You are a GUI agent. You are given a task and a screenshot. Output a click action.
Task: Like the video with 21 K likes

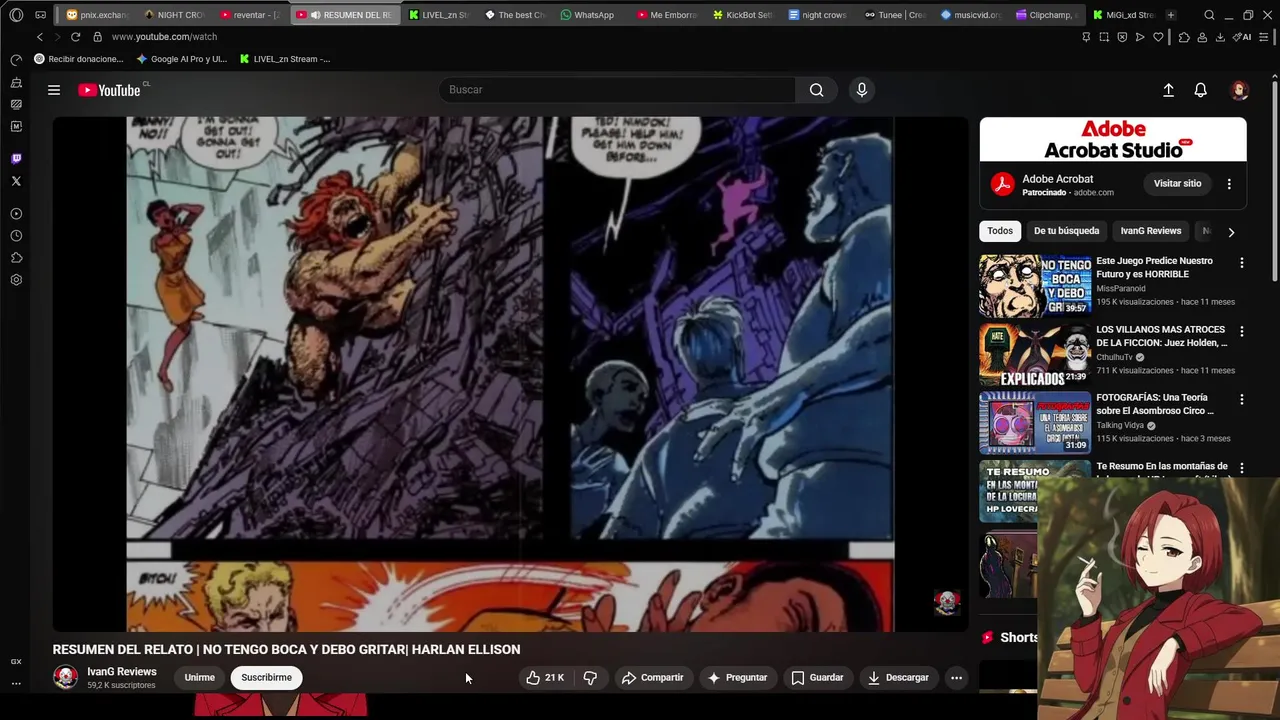pos(545,678)
